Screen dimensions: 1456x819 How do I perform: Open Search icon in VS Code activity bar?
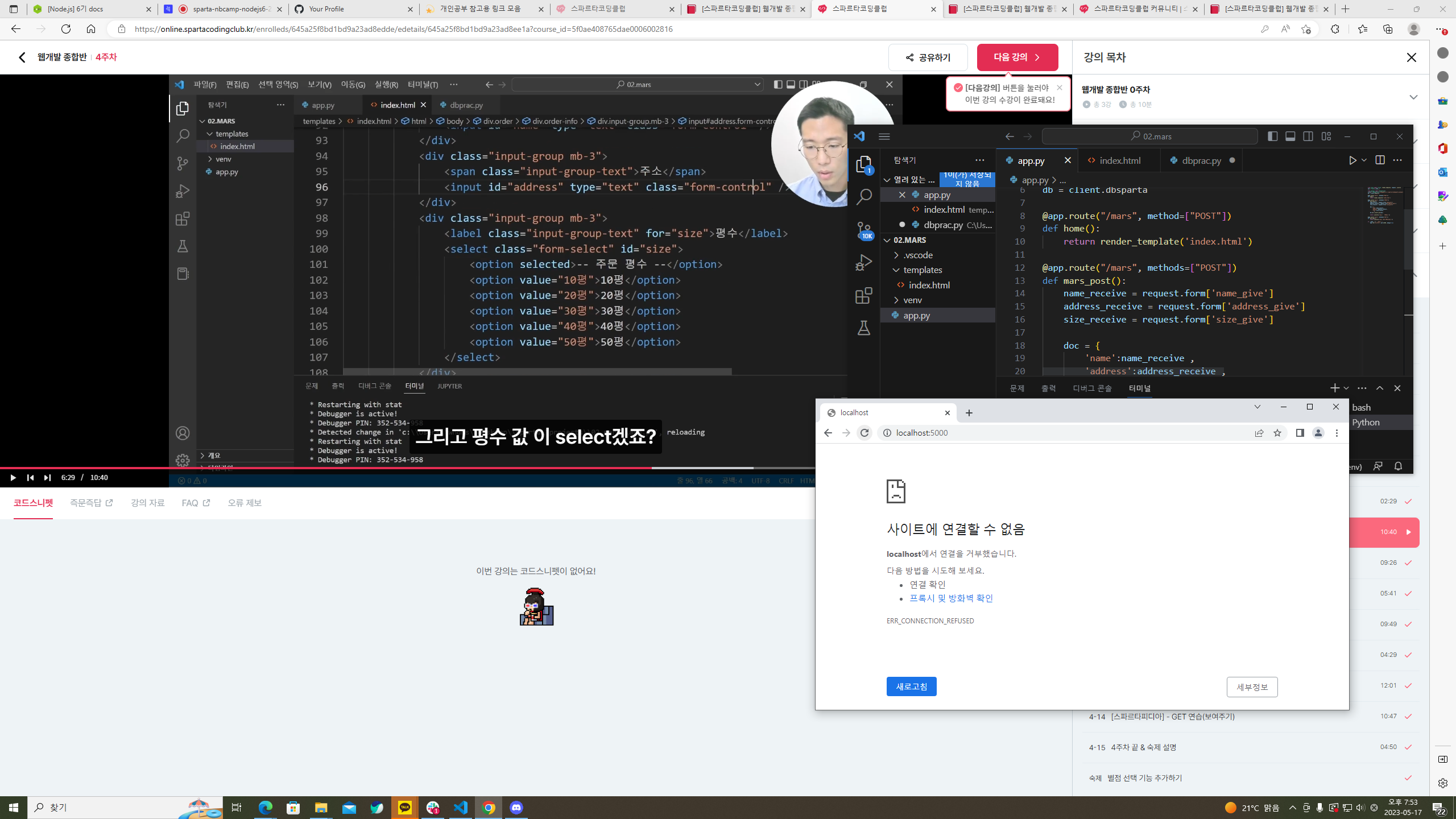click(x=864, y=197)
